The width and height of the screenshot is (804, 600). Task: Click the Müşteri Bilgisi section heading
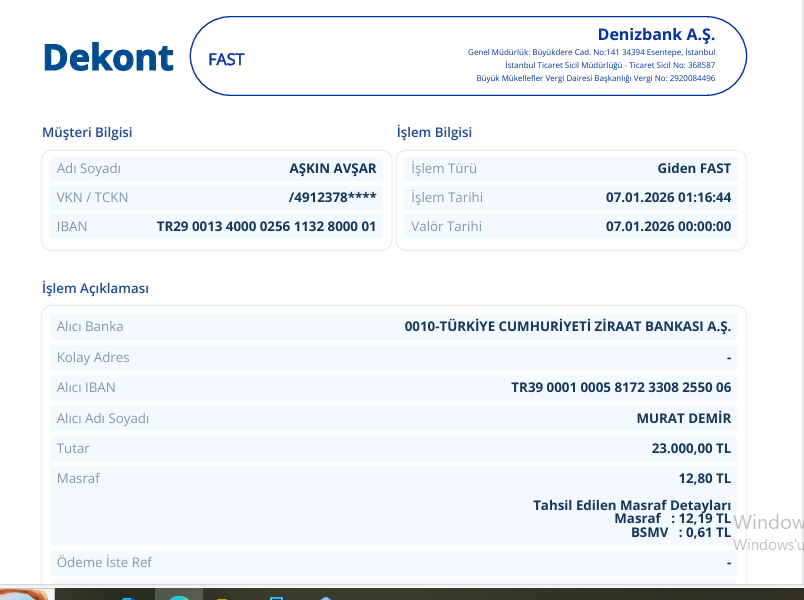pos(87,132)
